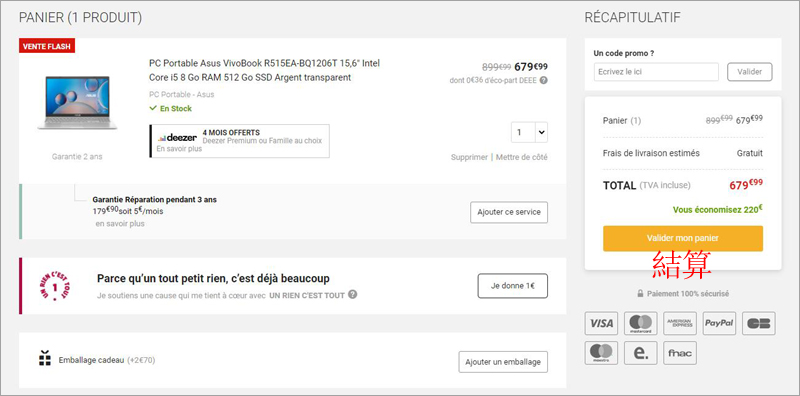
Task: Validate the promo code with Valider
Action: pyautogui.click(x=749, y=72)
